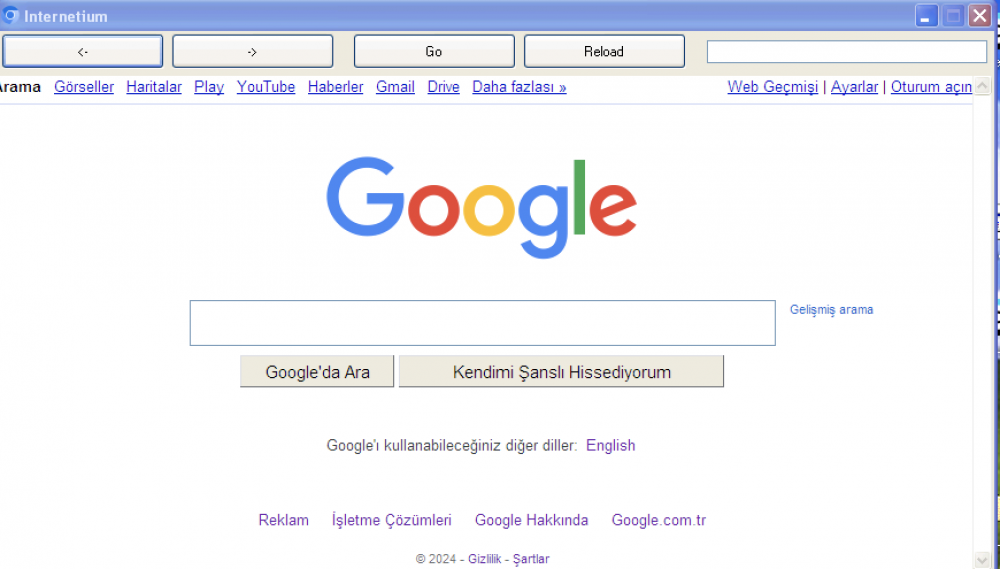Expand the Daha fazlası » menu link
The image size is (1000, 569).
(519, 87)
